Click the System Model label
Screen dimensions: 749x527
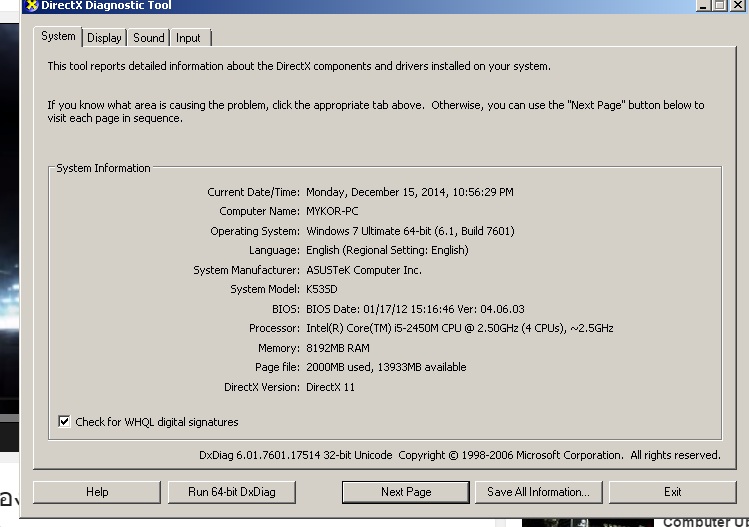[x=265, y=290]
